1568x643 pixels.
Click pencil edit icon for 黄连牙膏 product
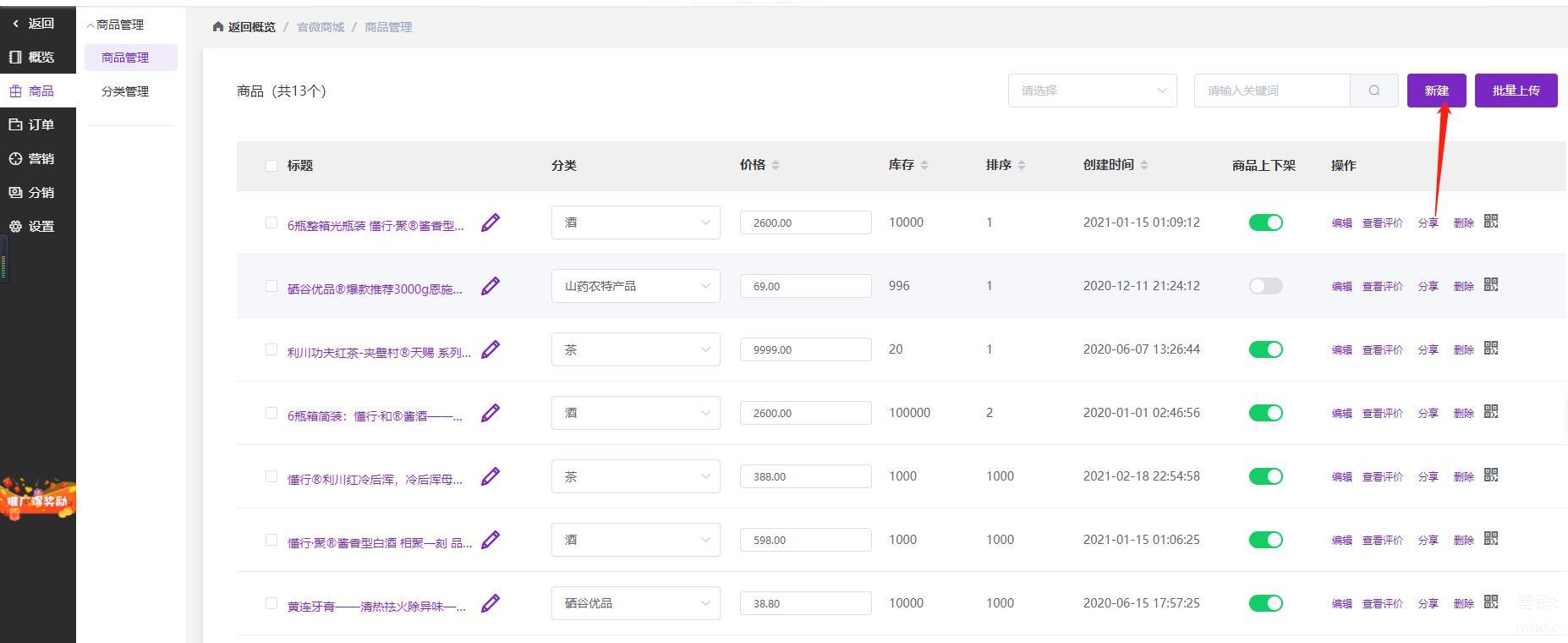[x=490, y=603]
